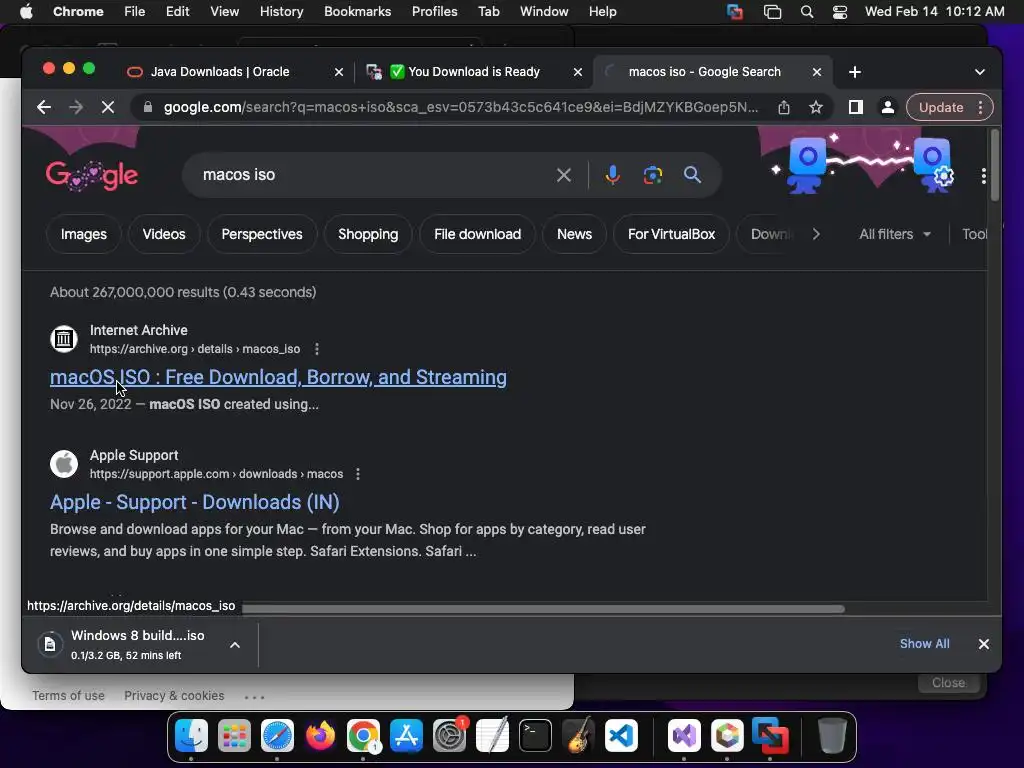
Task: Open Terminal from the Dock
Action: pos(535,736)
